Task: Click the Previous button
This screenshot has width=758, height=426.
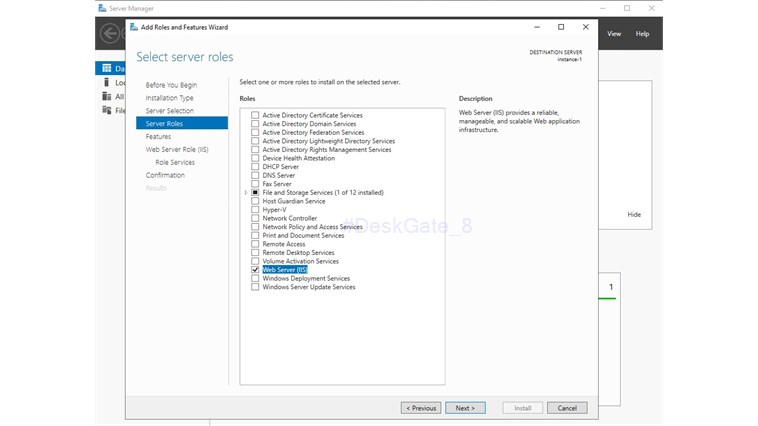Action: (x=421, y=408)
